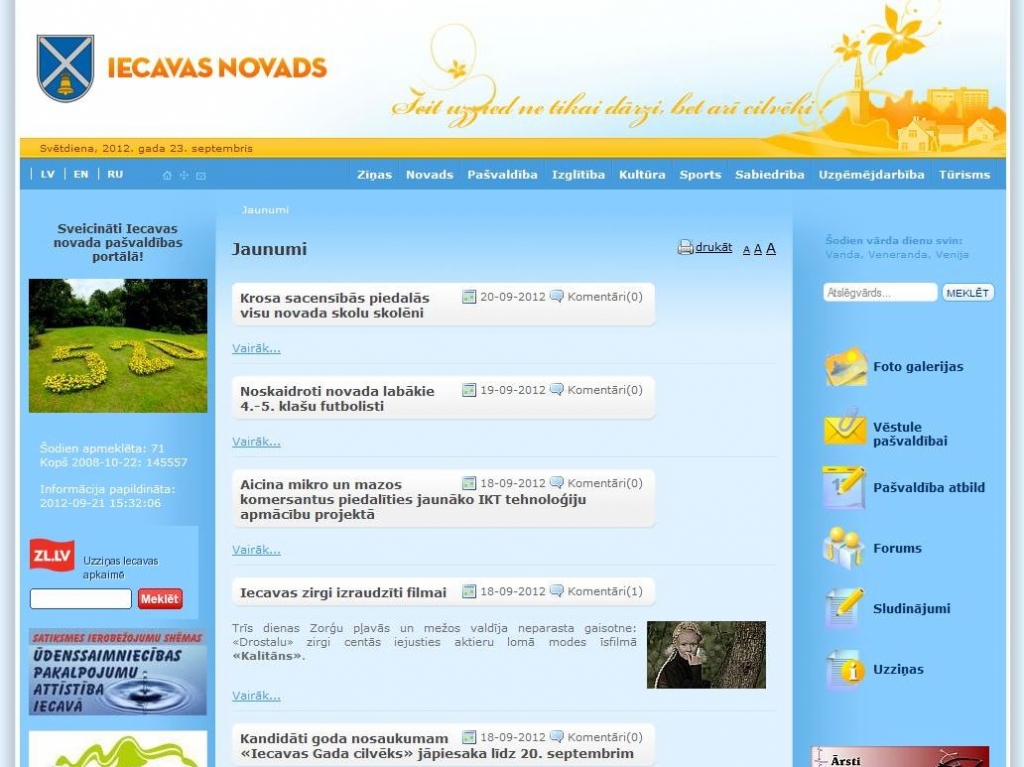Click the home icon in the blue bar

(x=167, y=175)
